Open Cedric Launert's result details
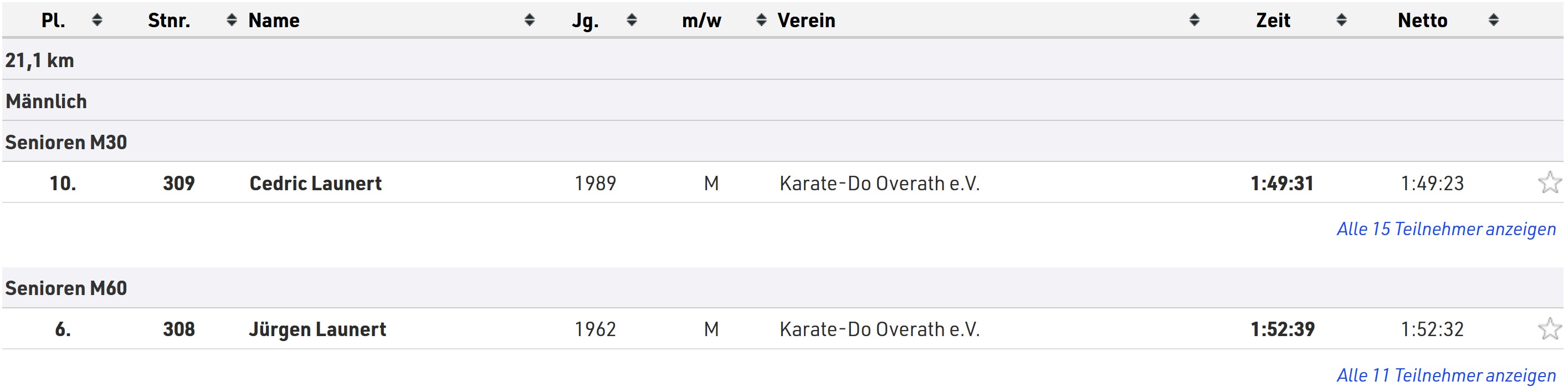 [315, 182]
